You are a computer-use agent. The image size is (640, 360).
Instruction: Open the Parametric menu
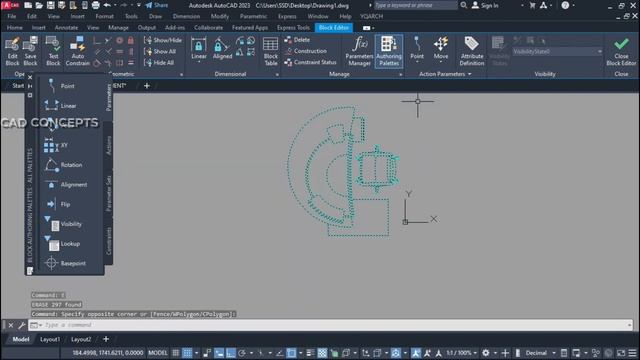point(253,16)
